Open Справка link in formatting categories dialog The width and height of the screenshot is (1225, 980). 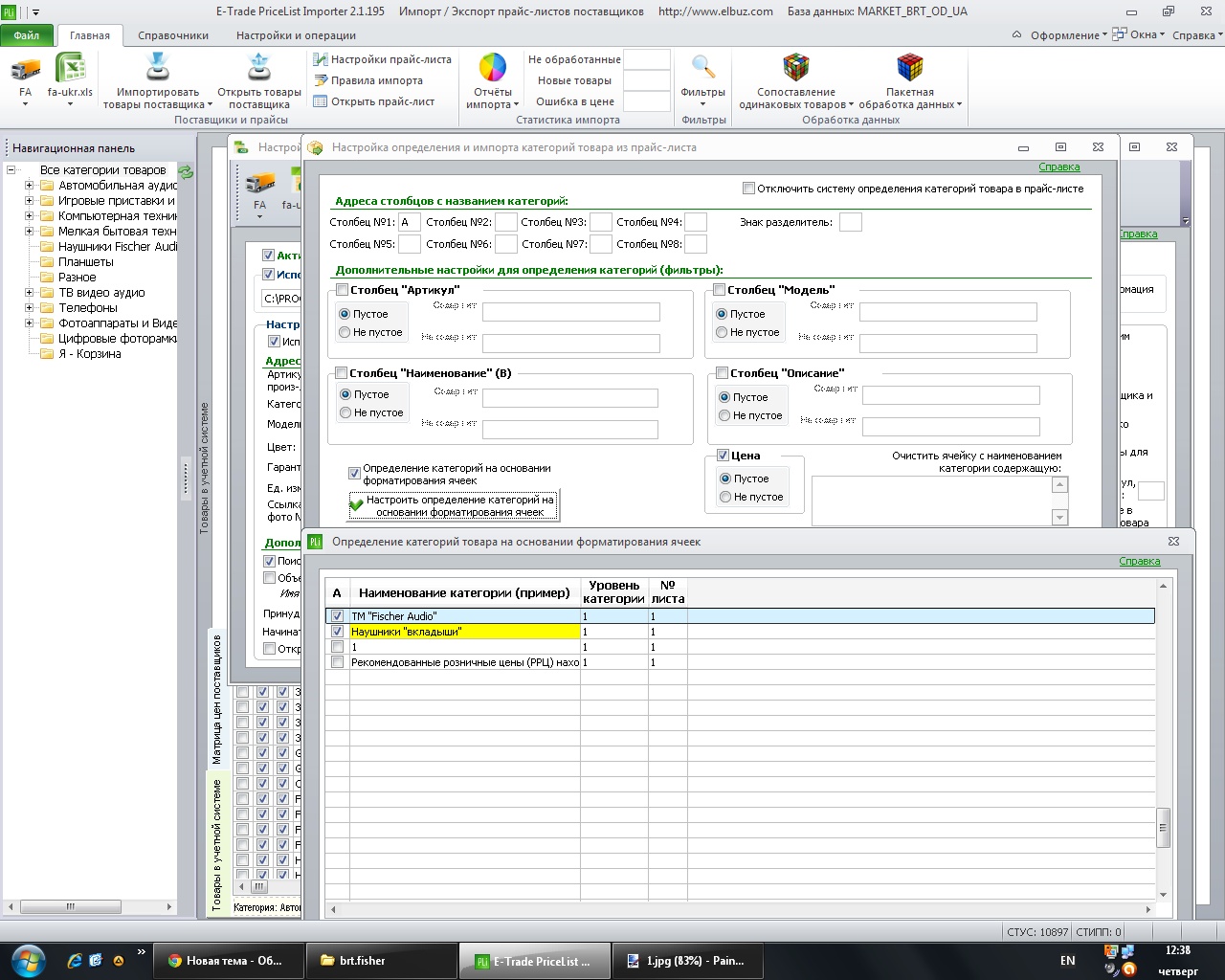pos(1140,561)
